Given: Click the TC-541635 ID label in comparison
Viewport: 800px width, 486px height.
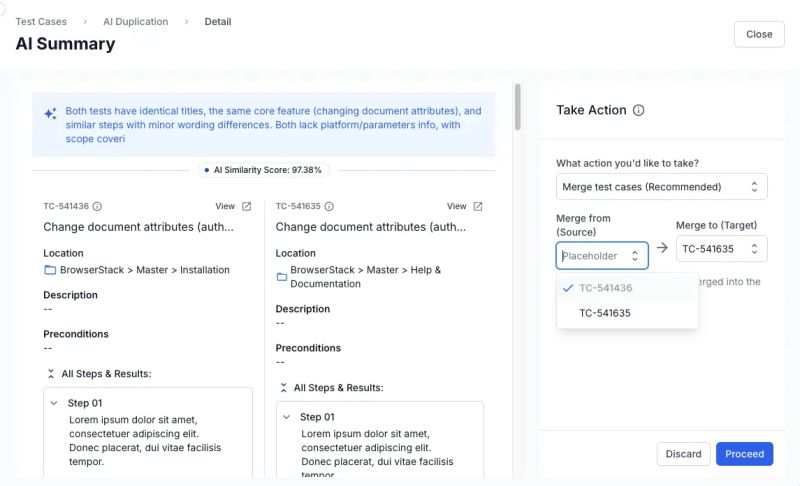Looking at the screenshot, I should tap(298, 206).
